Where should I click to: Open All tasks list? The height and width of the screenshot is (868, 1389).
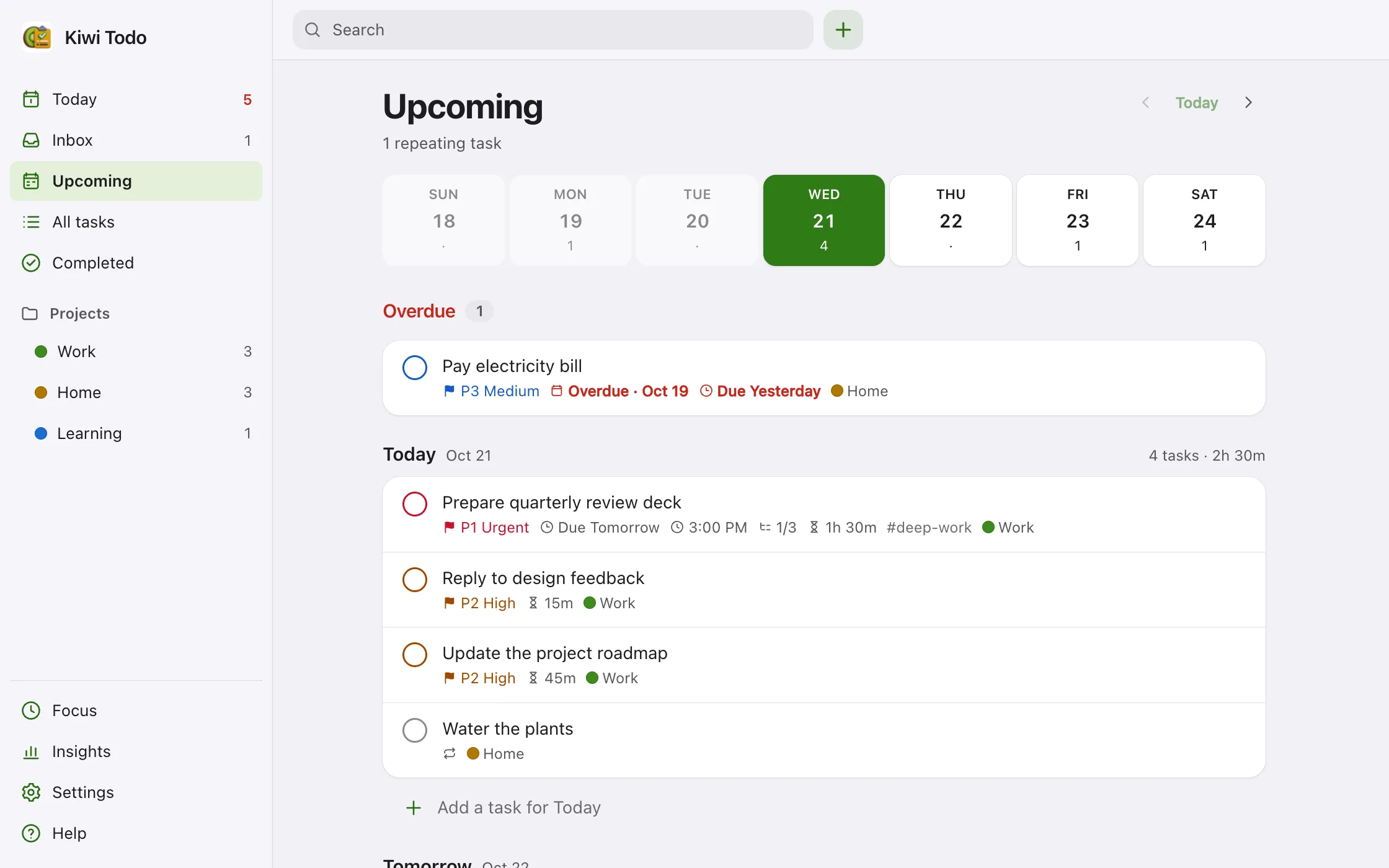tap(136, 222)
